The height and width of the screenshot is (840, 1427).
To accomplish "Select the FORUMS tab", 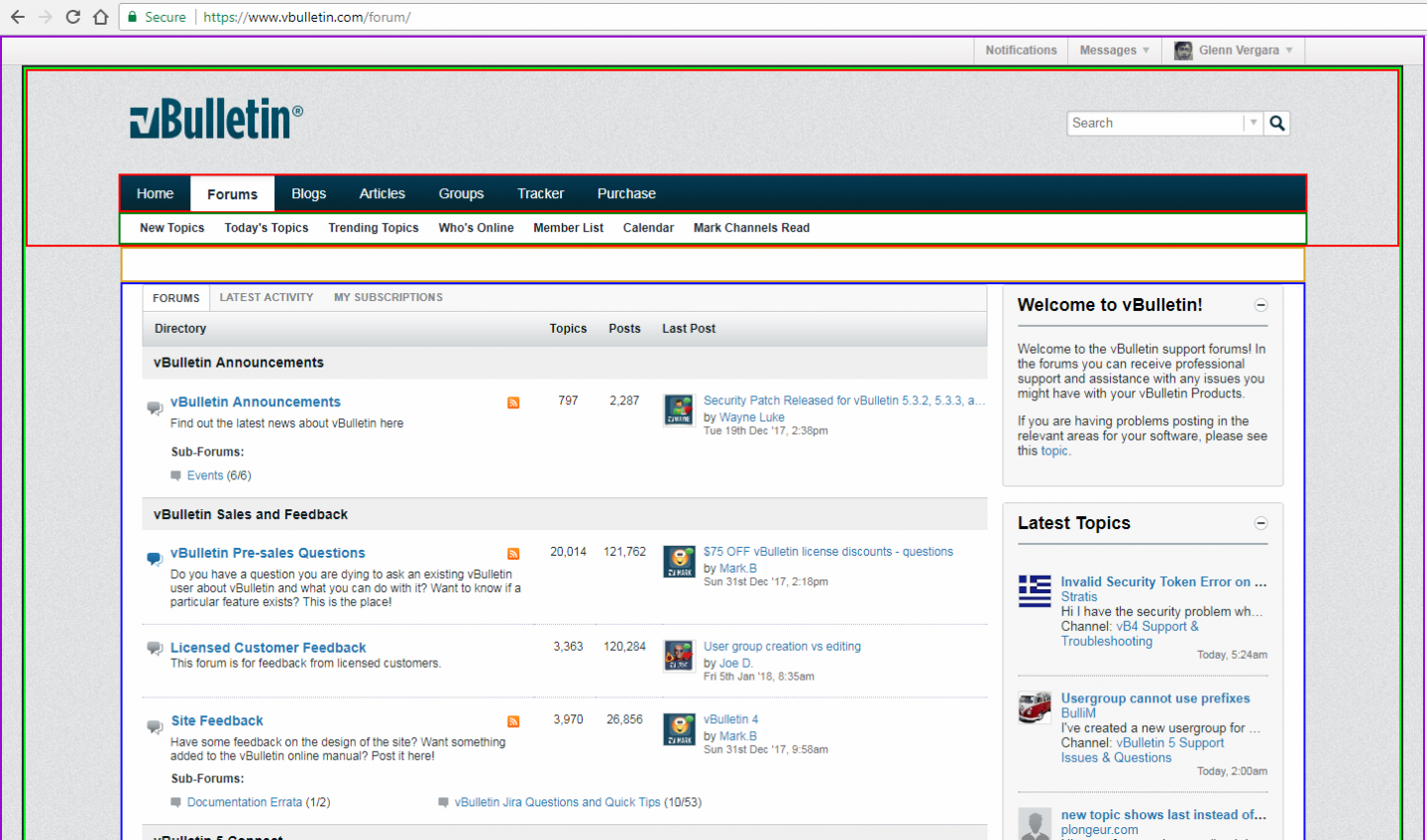I will tap(176, 298).
